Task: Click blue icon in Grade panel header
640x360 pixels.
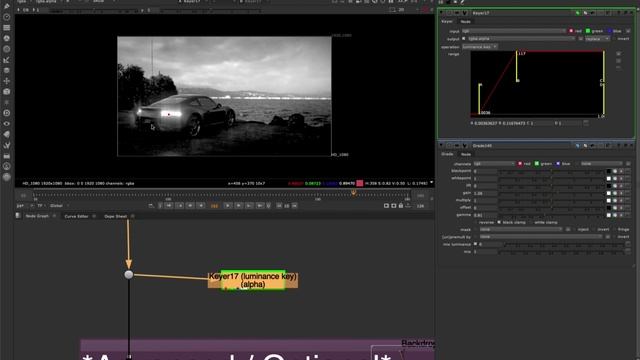Action: [578, 145]
